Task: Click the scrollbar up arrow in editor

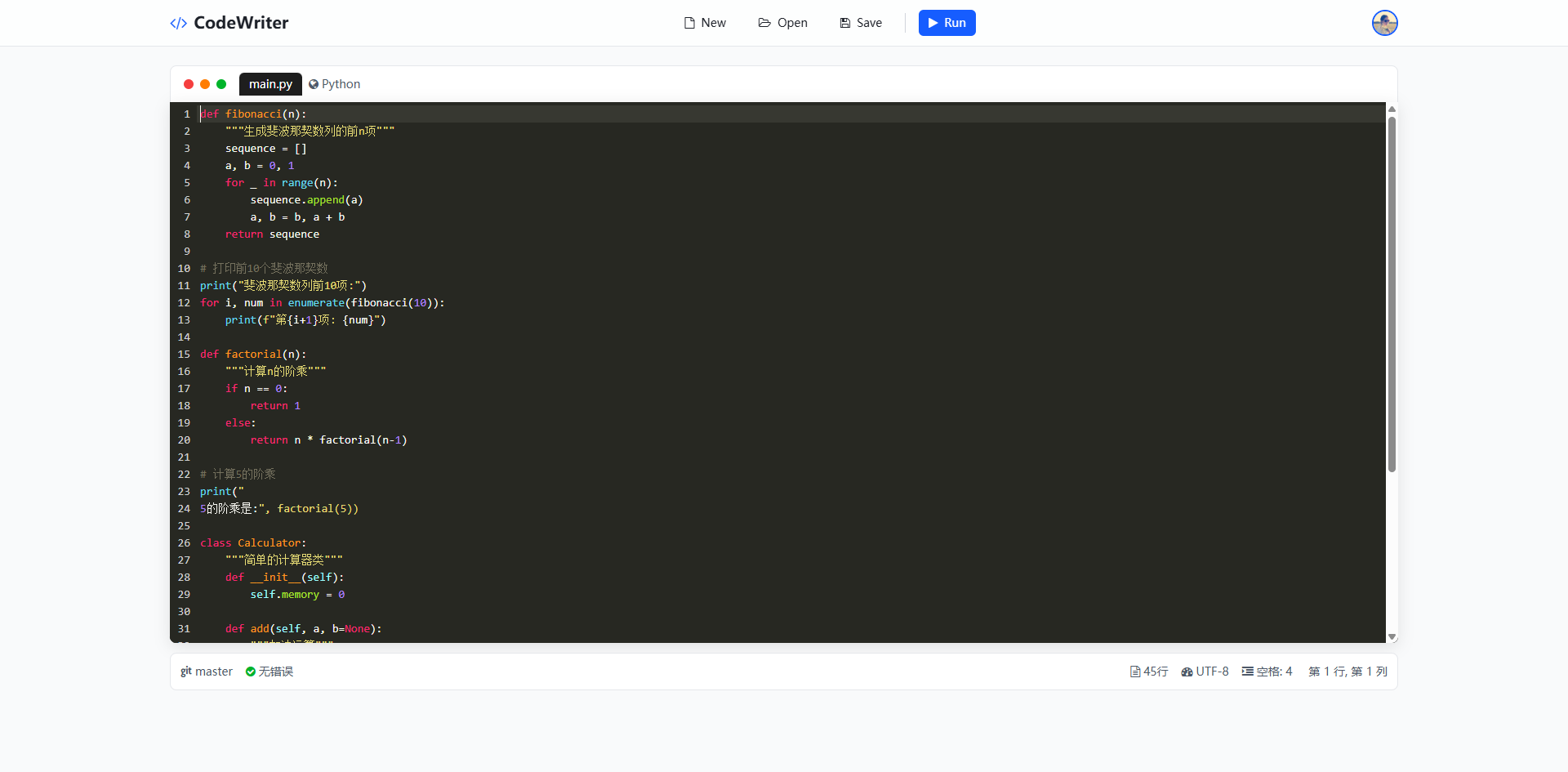Action: (1392, 109)
